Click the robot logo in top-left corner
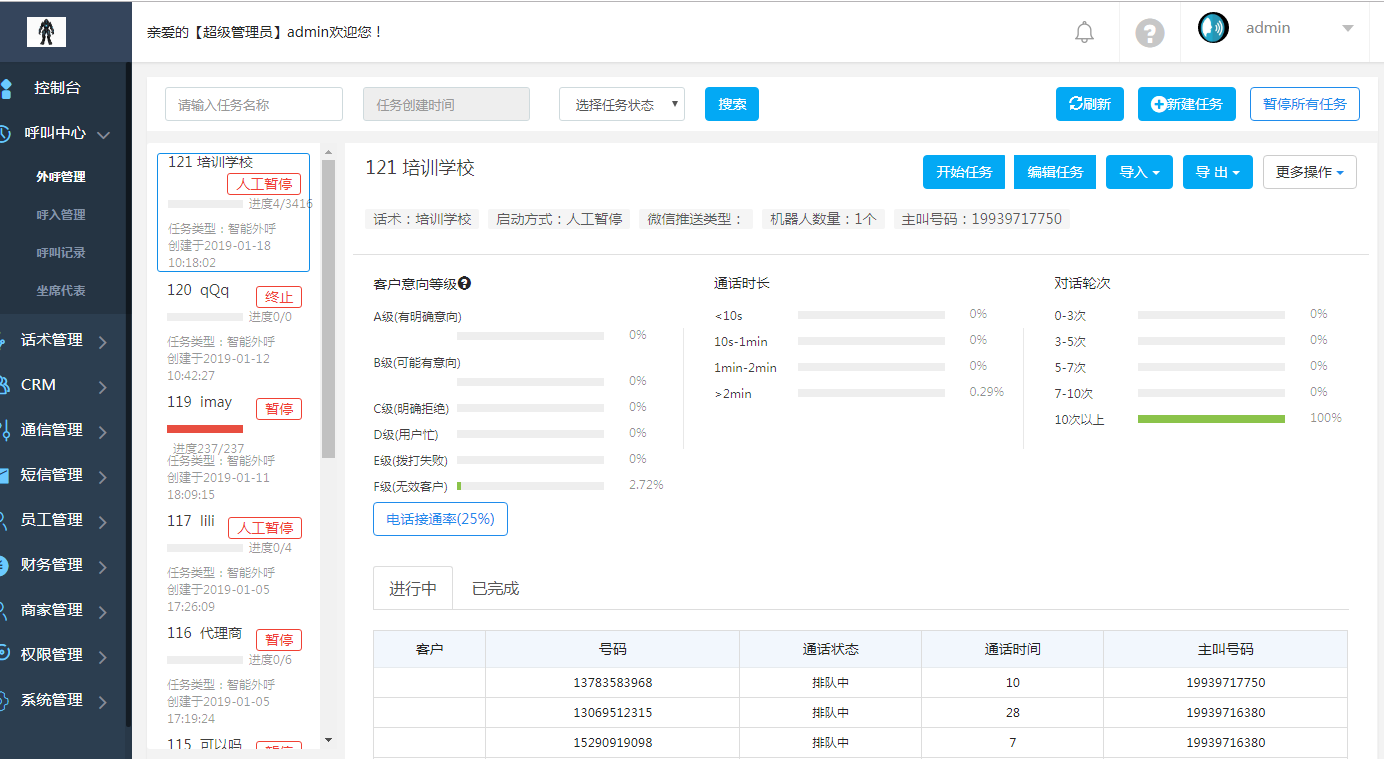This screenshot has height=759, width=1384. 46,32
